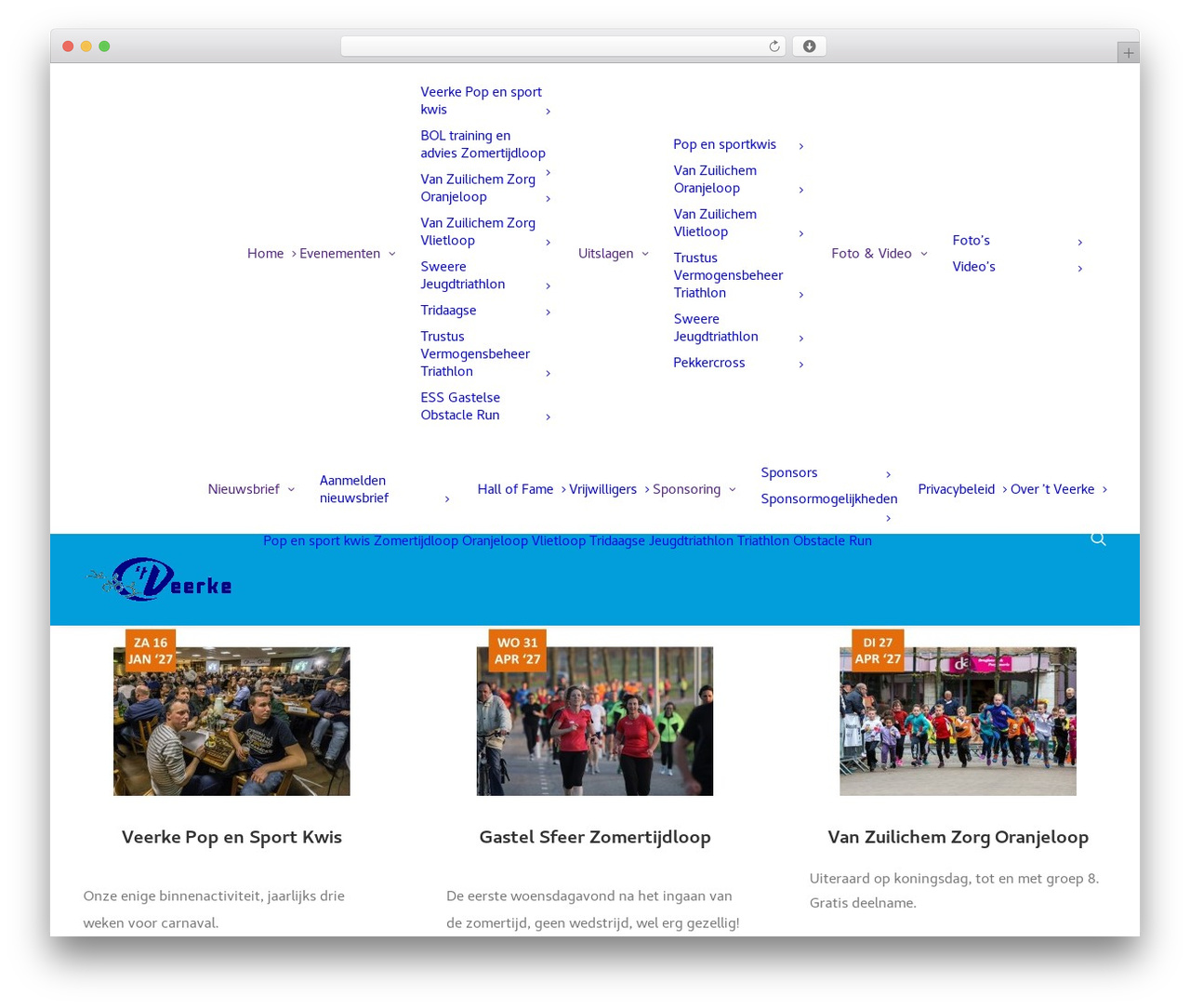Open Van Zuilichem Zorg Oranjeloop heading
Screen dimensions: 1190x1008
point(958,837)
